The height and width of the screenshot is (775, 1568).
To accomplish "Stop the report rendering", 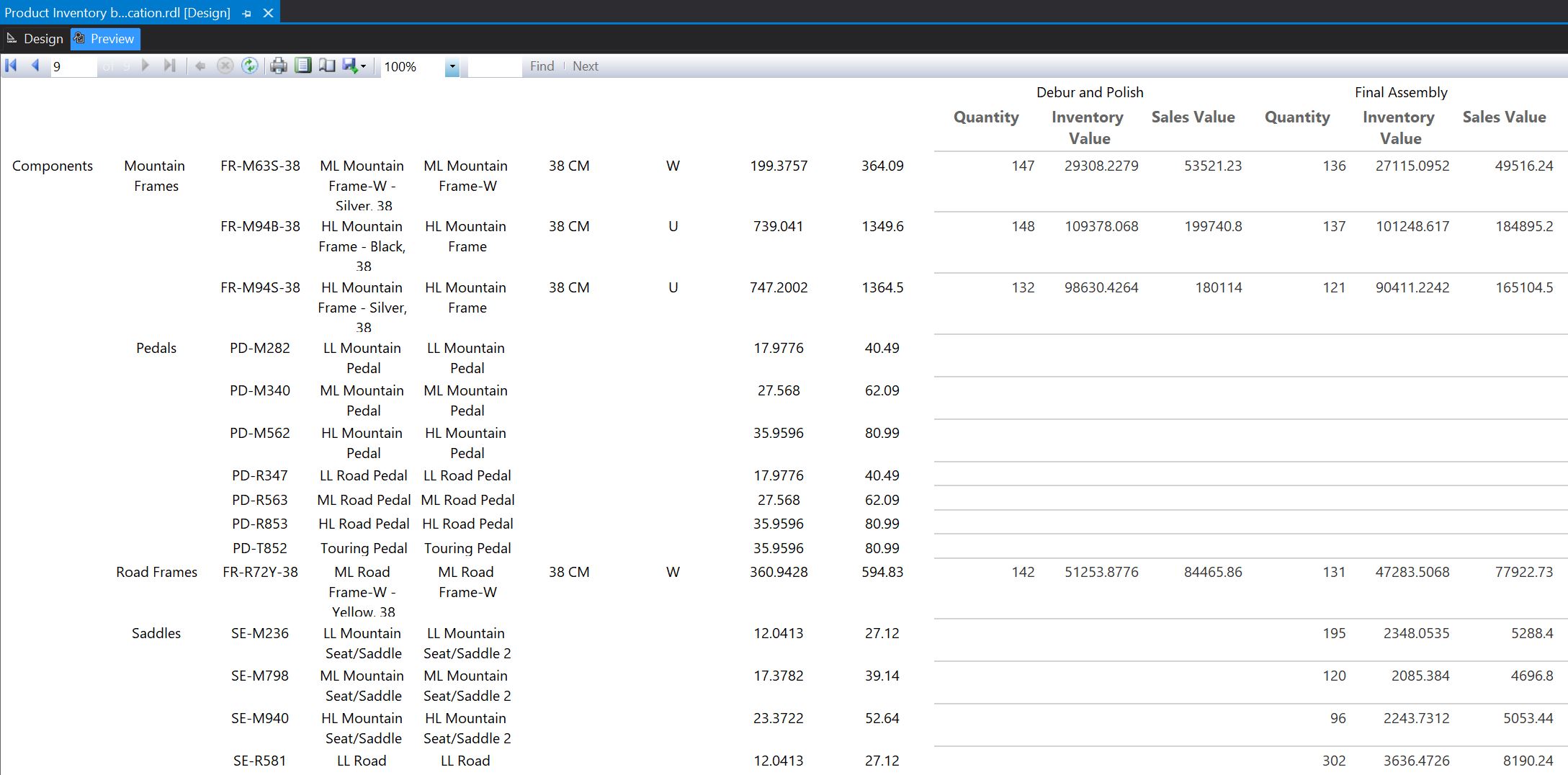I will [225, 66].
